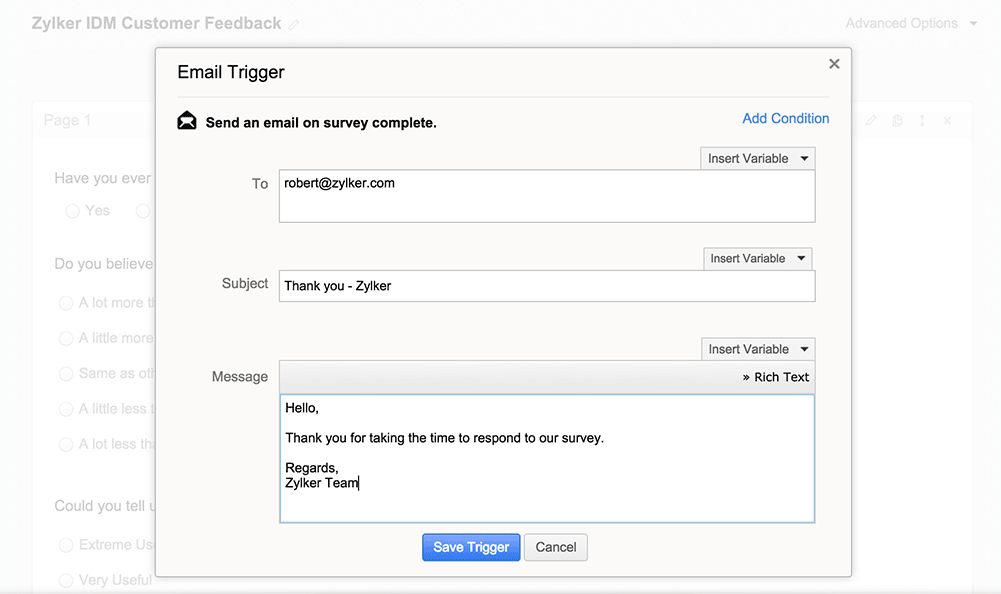Screen dimensions: 1001x594
Task: Open Insert Variable dropdown above To field
Action: tap(758, 158)
